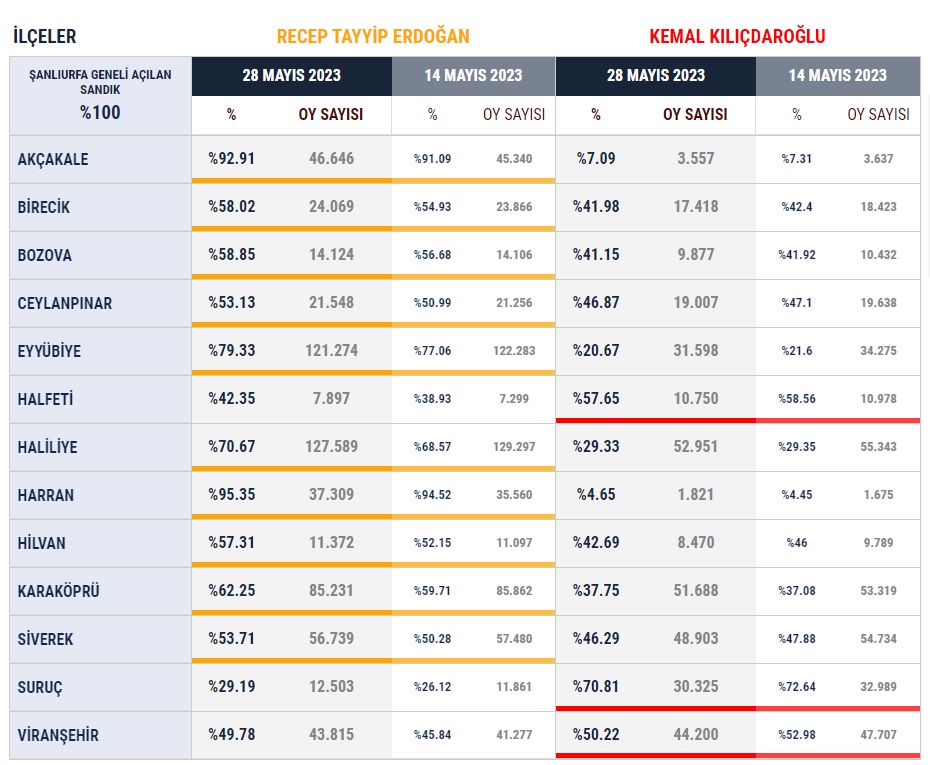Viewport: 930px width, 765px height.
Task: Click the Recep Tayyip Erdoğan heading
Action: click(373, 37)
